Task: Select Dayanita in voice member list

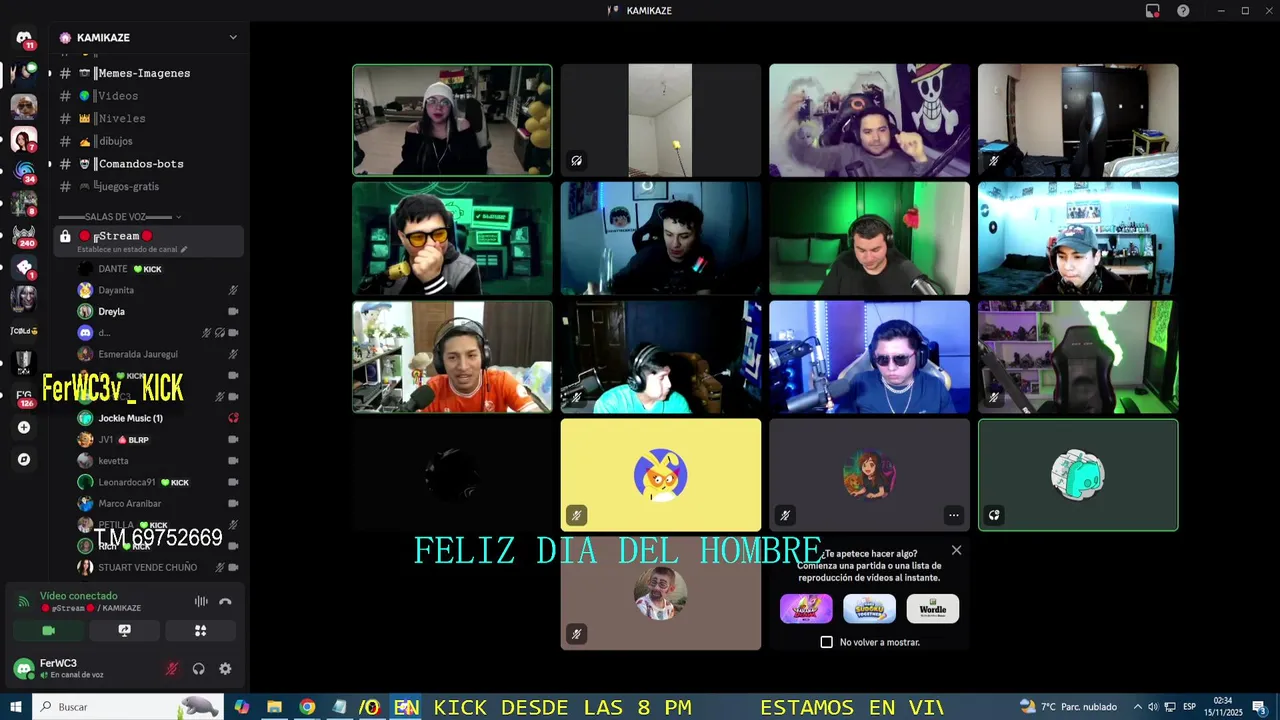Action: [158, 290]
